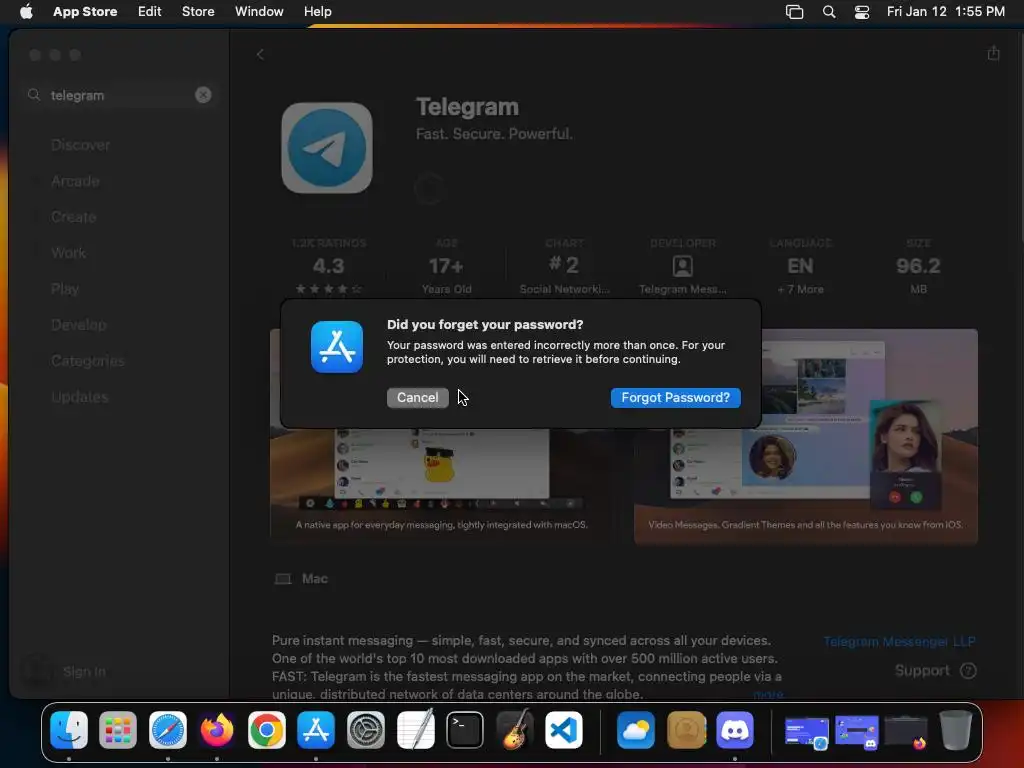Open the Edit menu
Image resolution: width=1024 pixels, height=768 pixels.
pos(150,12)
